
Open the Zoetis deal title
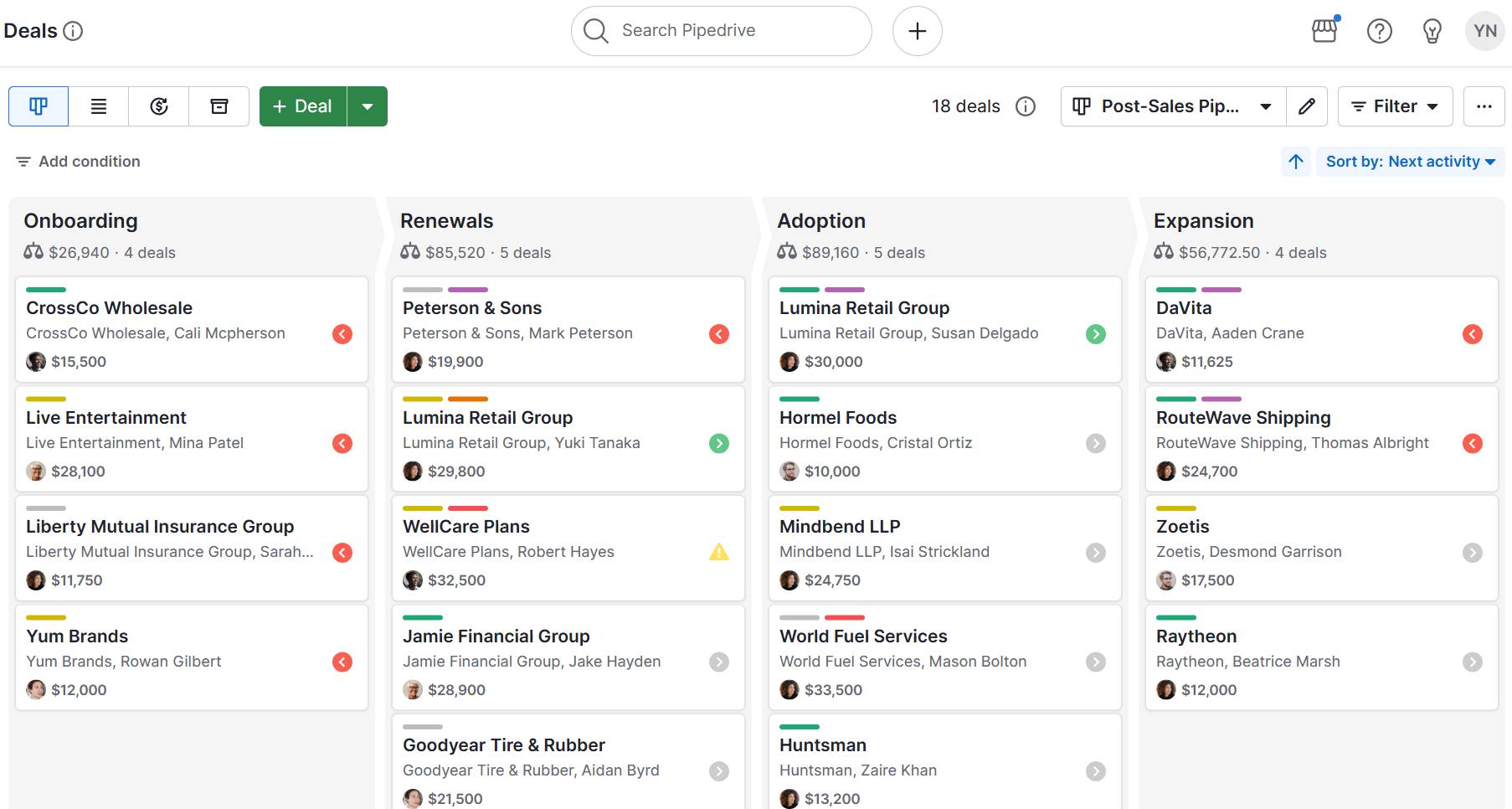tap(1183, 527)
